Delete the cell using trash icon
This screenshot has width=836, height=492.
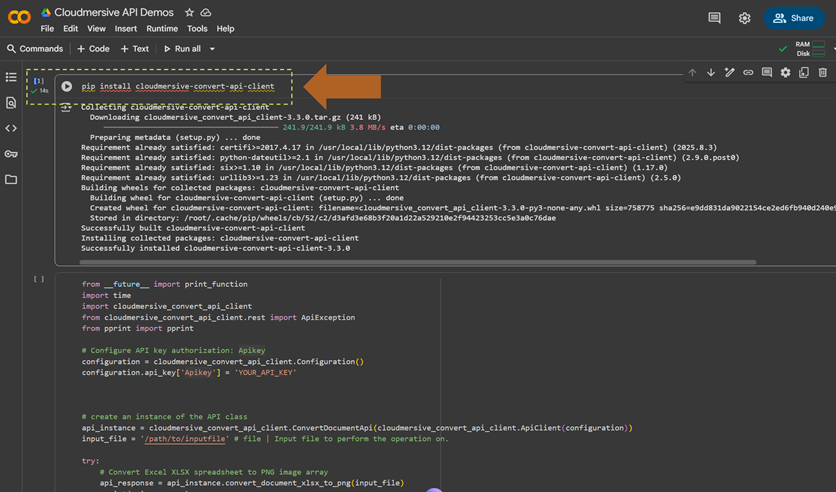pos(823,73)
